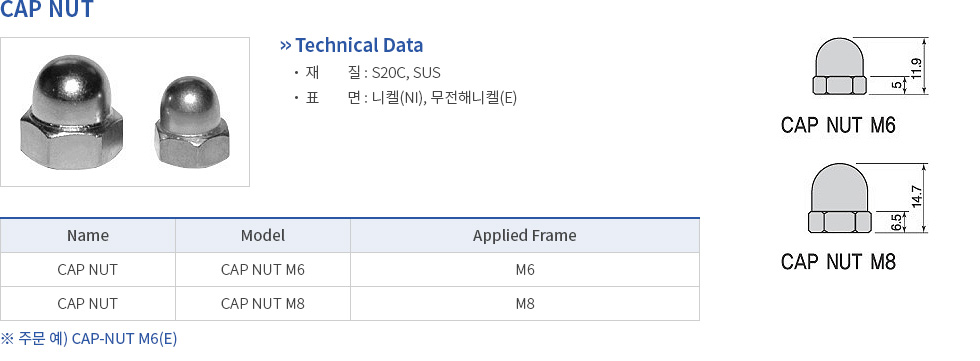Click the large cap nut in photo

tap(71, 112)
